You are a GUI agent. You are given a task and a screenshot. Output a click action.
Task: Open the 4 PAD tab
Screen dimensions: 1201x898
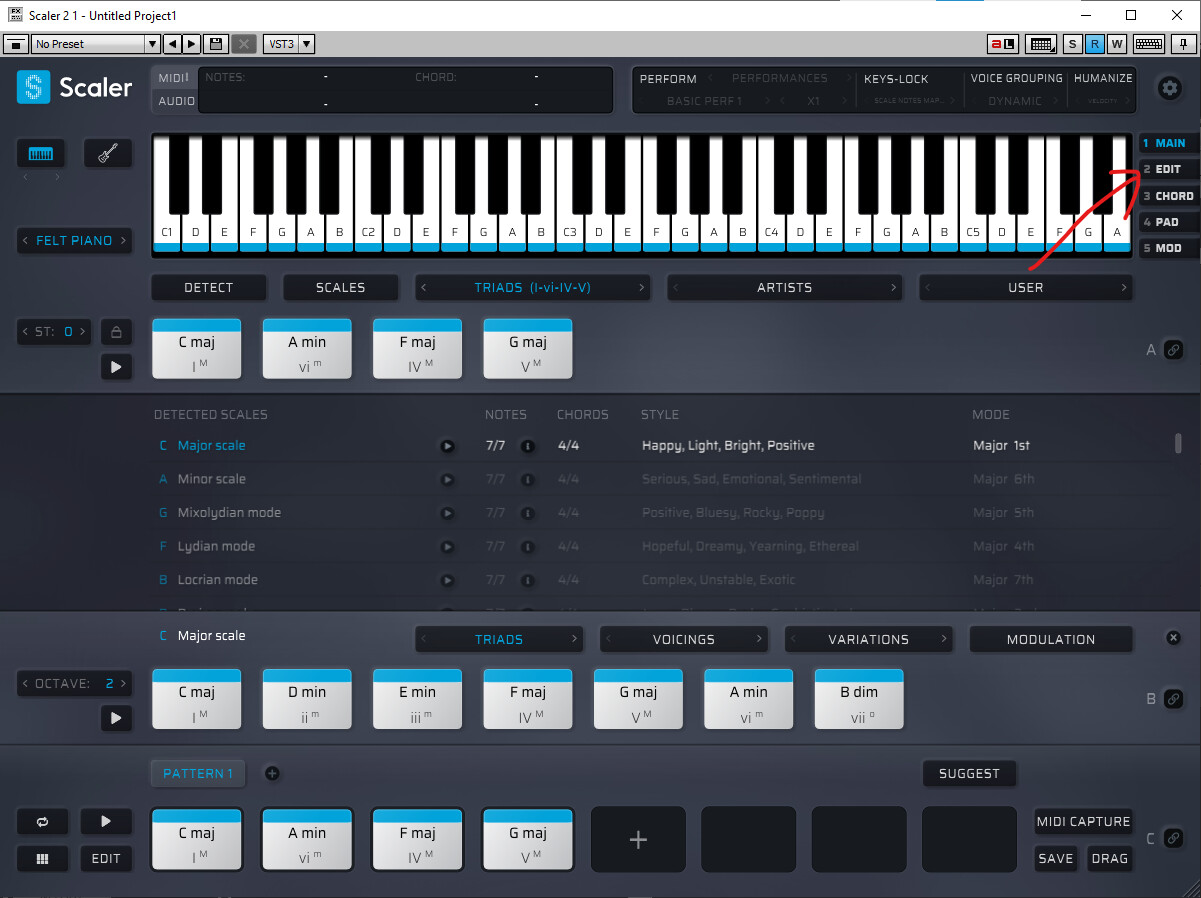pyautogui.click(x=1167, y=222)
